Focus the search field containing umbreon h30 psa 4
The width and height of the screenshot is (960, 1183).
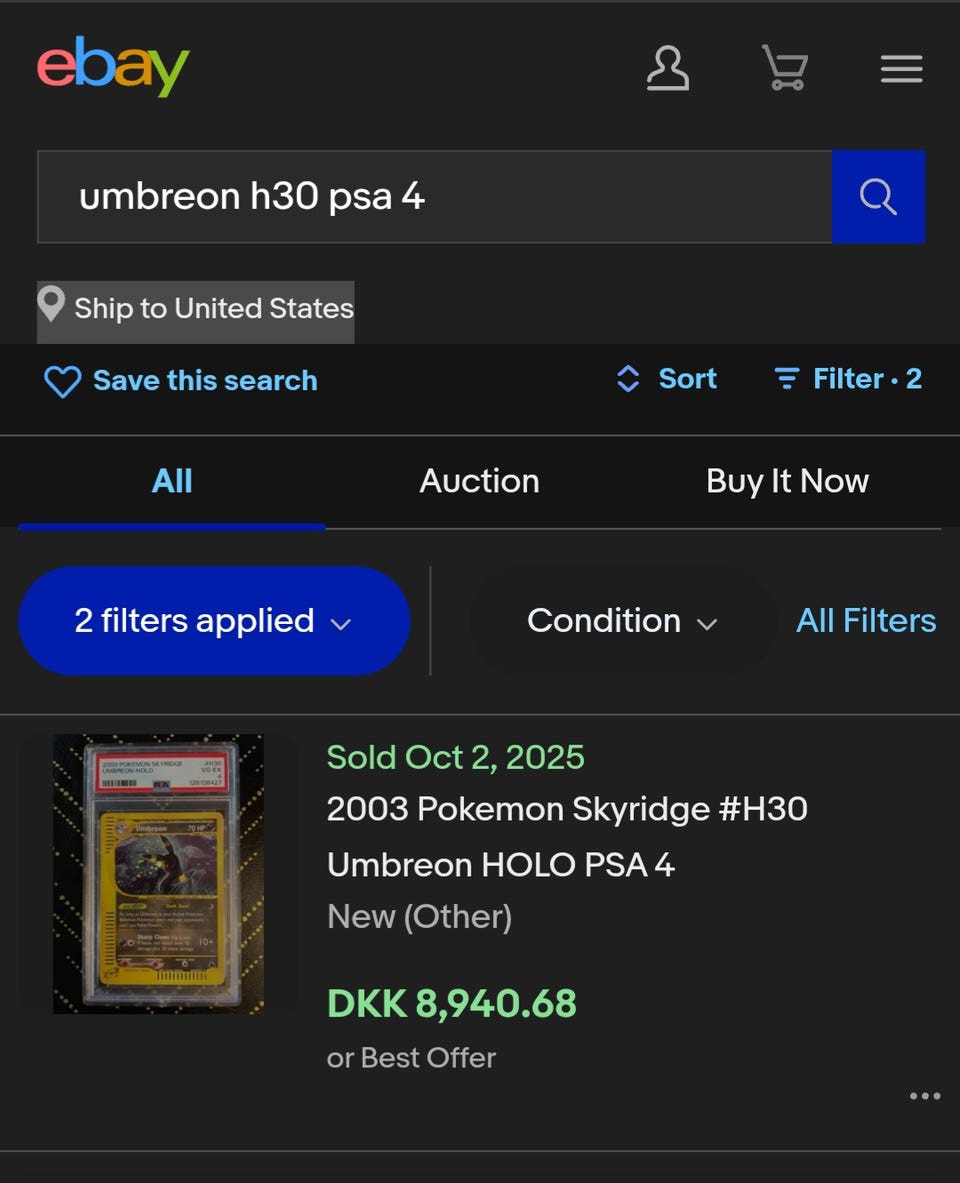point(434,197)
